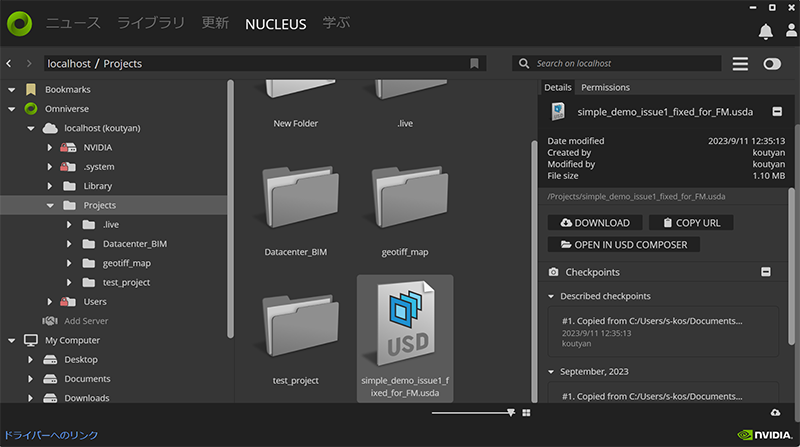The width and height of the screenshot is (800, 447).
Task: Collapse the September, 2023 checkpoint group
Action: pyautogui.click(x=551, y=372)
